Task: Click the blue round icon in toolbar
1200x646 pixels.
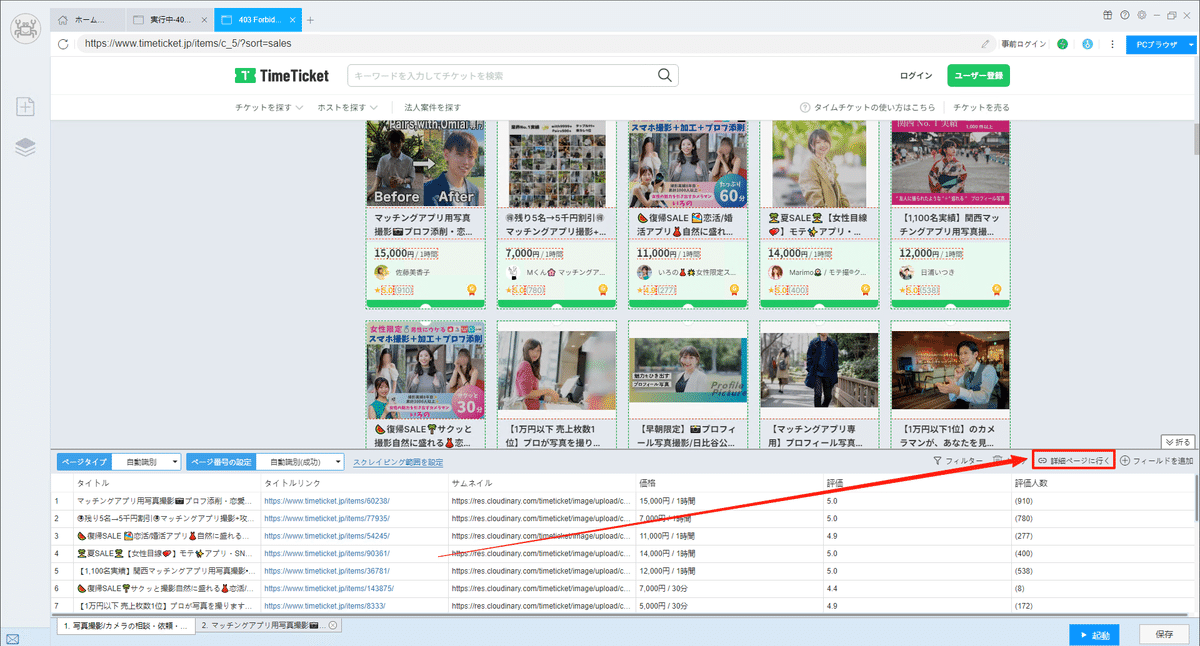Action: click(1087, 44)
